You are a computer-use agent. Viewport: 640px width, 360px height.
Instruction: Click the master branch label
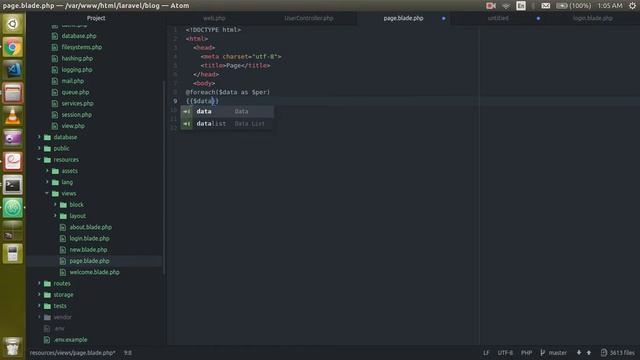coord(558,353)
